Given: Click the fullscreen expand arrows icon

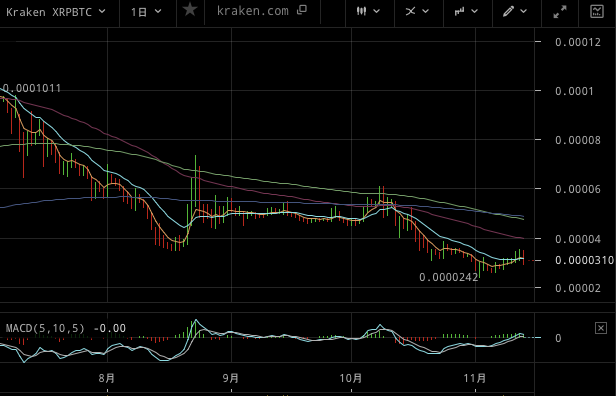Looking at the screenshot, I should tap(560, 11).
